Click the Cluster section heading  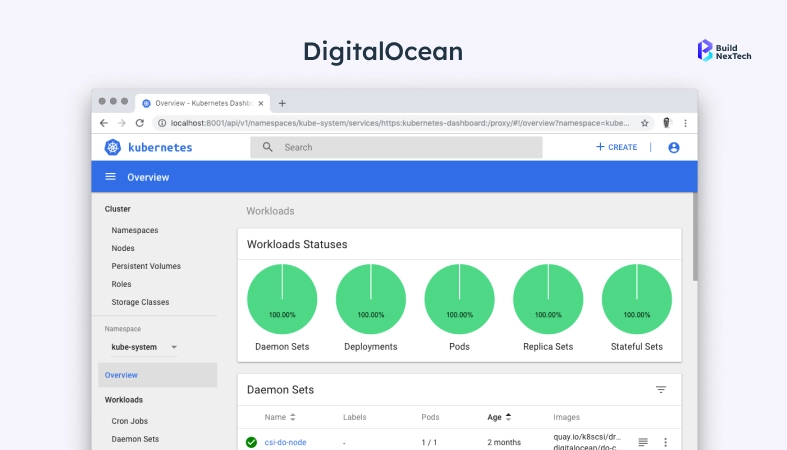coord(117,209)
